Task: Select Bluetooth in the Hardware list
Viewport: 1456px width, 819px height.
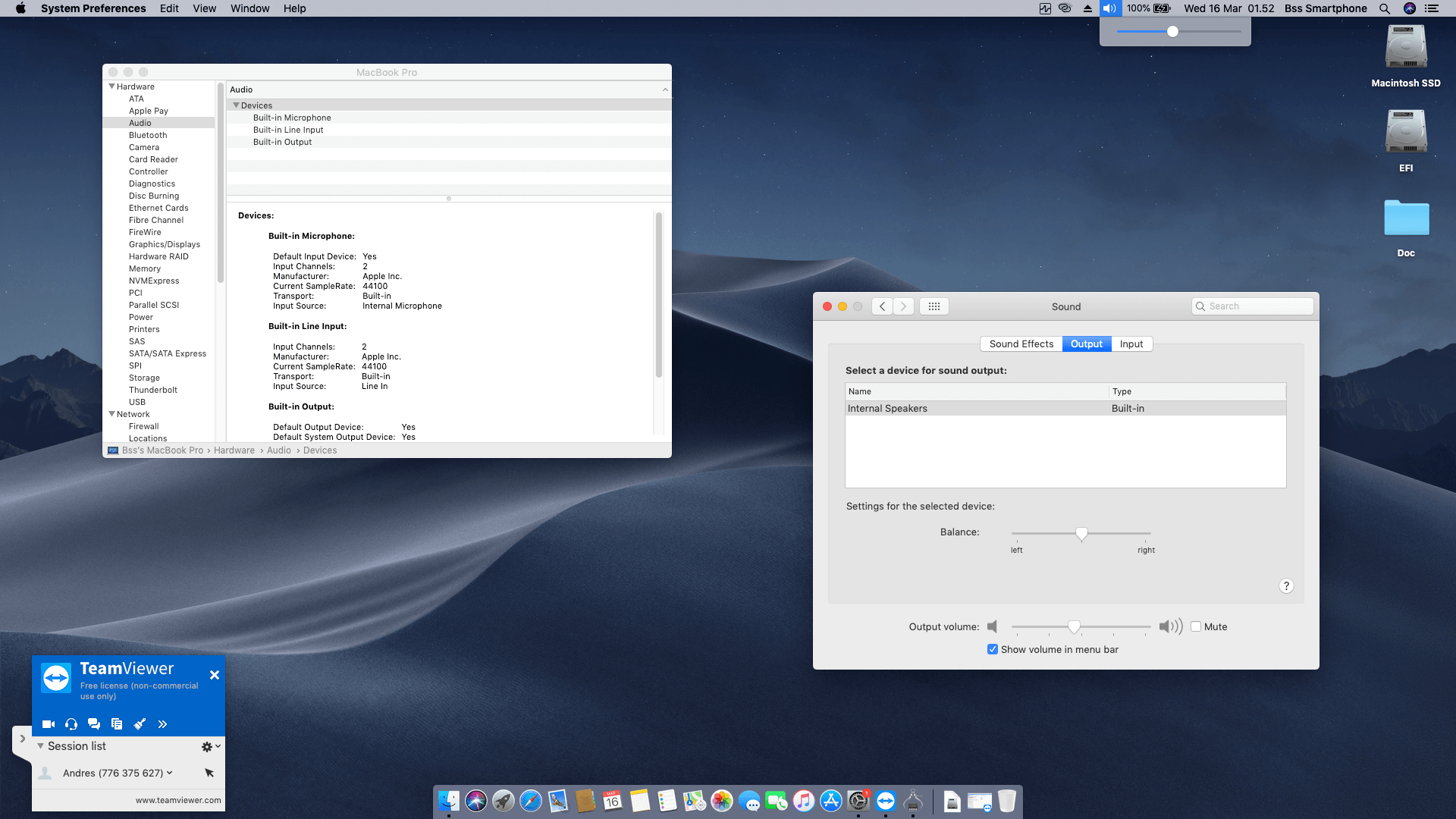Action: pos(159,135)
